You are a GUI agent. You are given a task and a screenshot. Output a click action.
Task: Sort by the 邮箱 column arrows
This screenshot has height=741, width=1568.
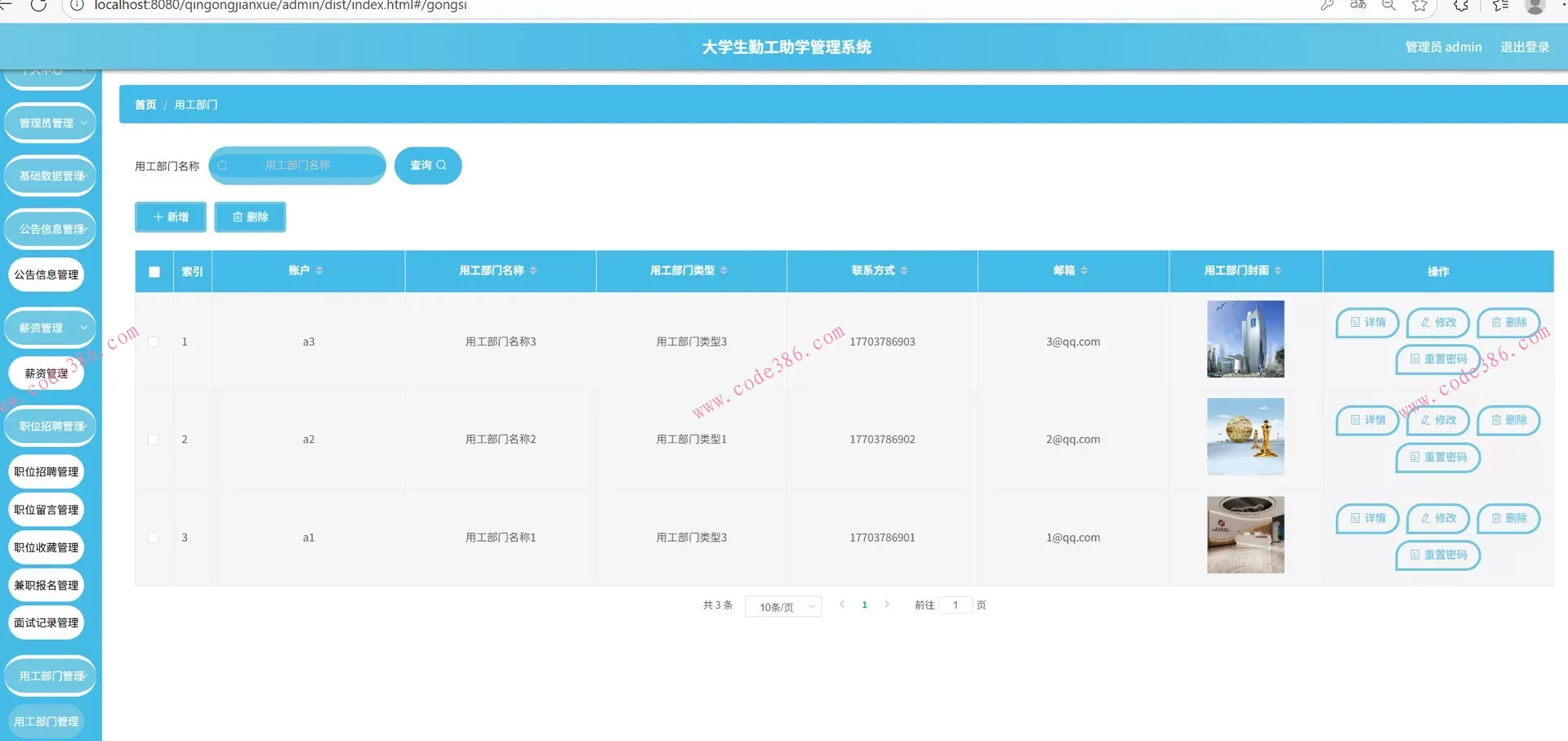(x=1084, y=270)
